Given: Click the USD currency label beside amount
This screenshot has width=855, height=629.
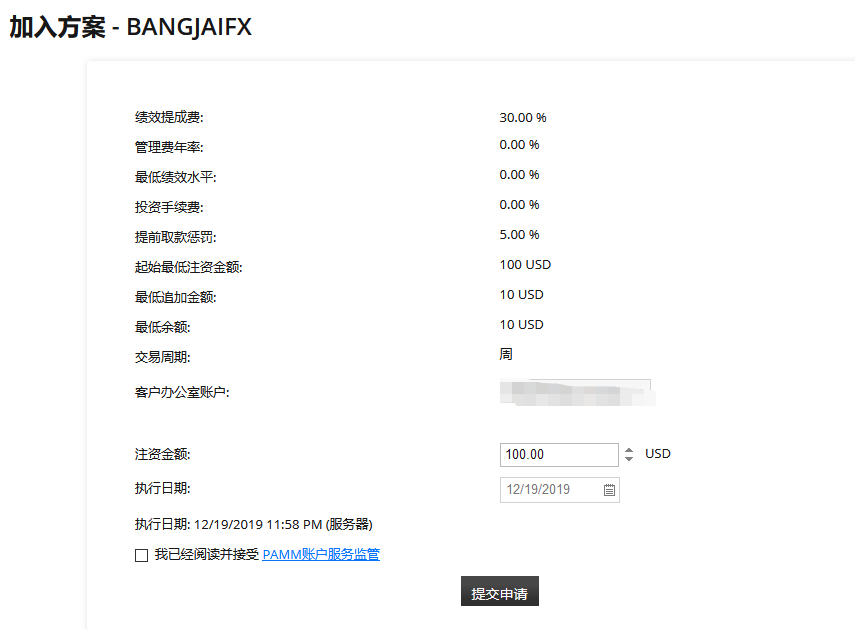Looking at the screenshot, I should 658,454.
